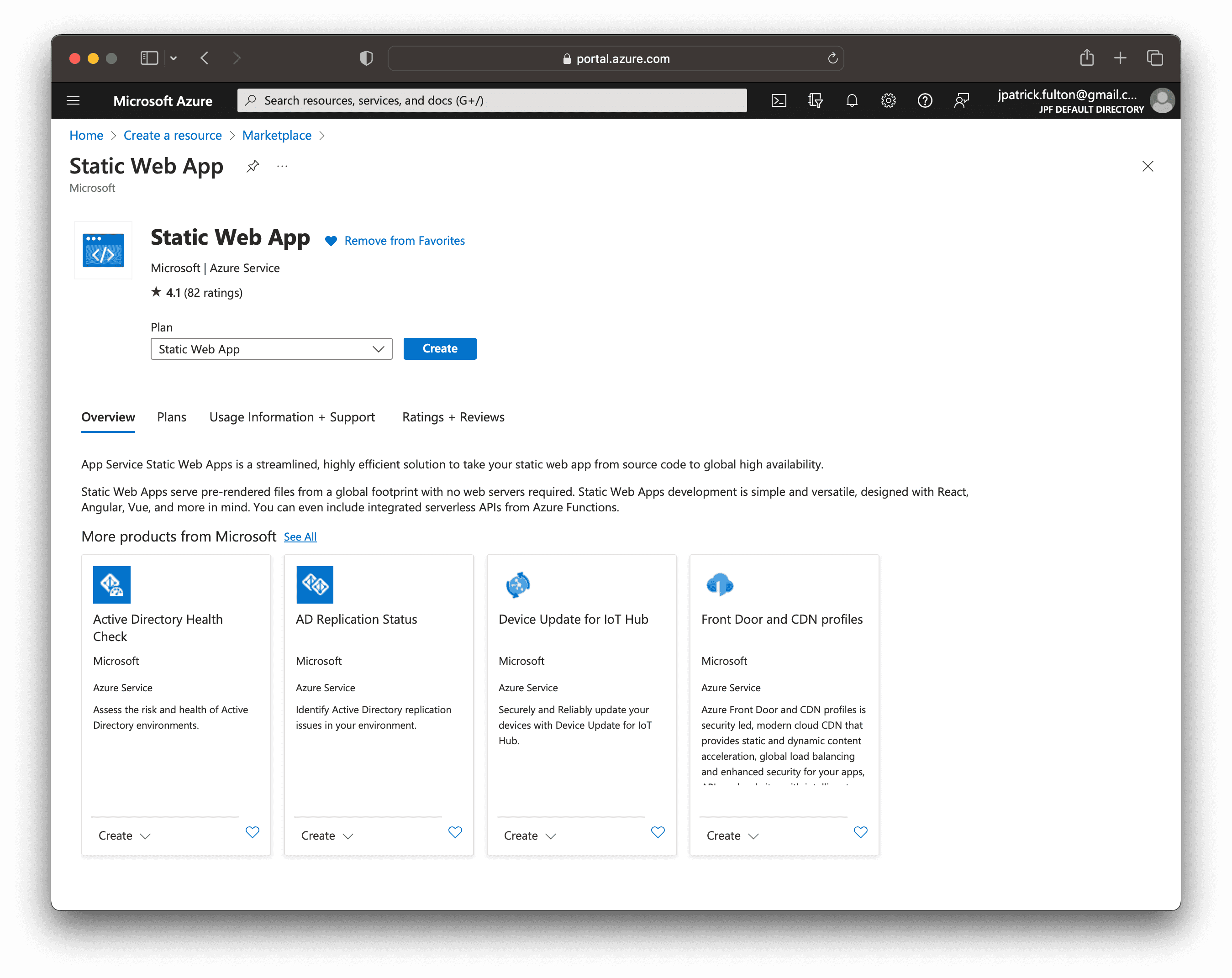1232x978 pixels.
Task: Click the blue Create button
Action: pos(439,348)
